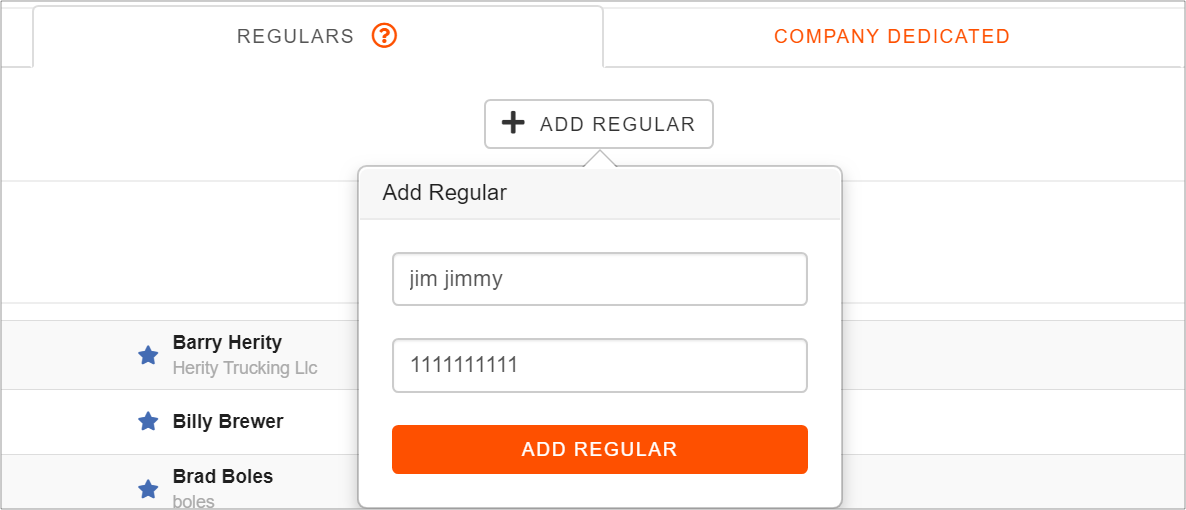This screenshot has width=1186, height=510.
Task: Click the popover's pointer arrow under Add Regular
Action: [x=600, y=158]
